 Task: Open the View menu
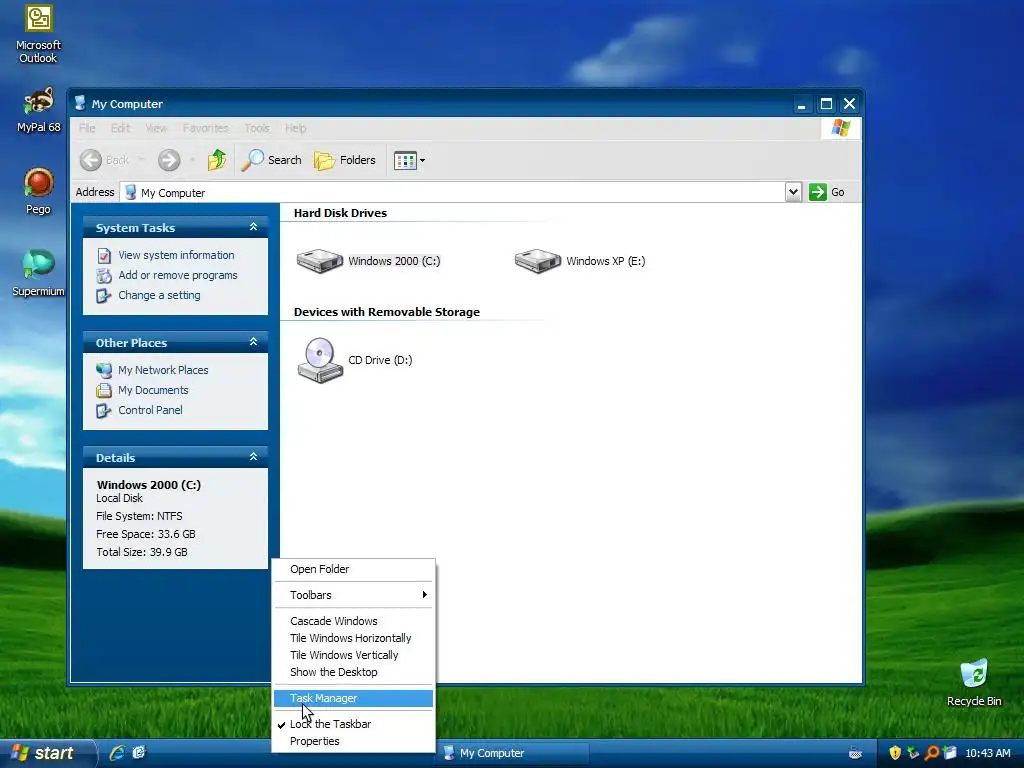pyautogui.click(x=156, y=128)
